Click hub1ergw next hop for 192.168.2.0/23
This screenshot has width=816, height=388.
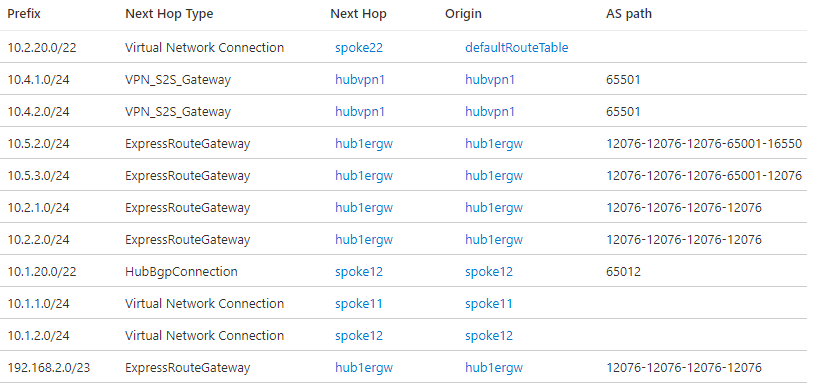(364, 368)
